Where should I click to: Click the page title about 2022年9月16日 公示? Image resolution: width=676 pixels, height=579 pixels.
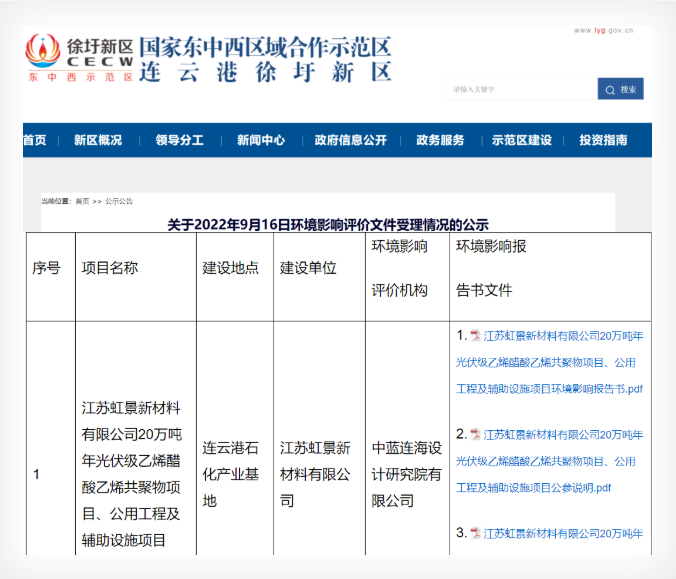pyautogui.click(x=328, y=225)
